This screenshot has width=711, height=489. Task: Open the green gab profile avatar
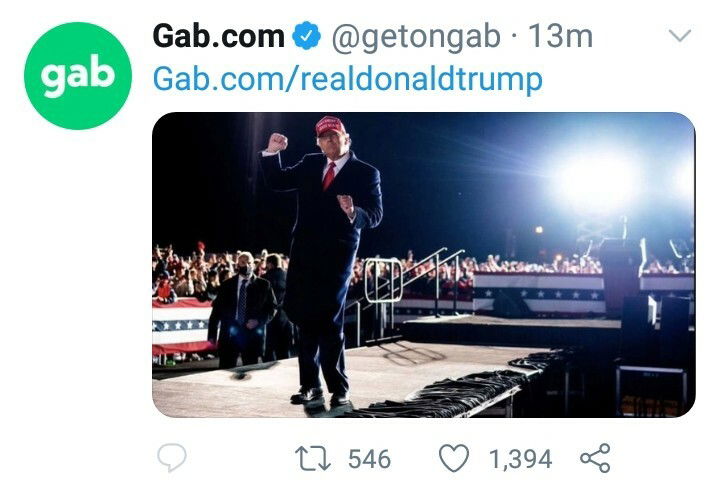tap(78, 76)
